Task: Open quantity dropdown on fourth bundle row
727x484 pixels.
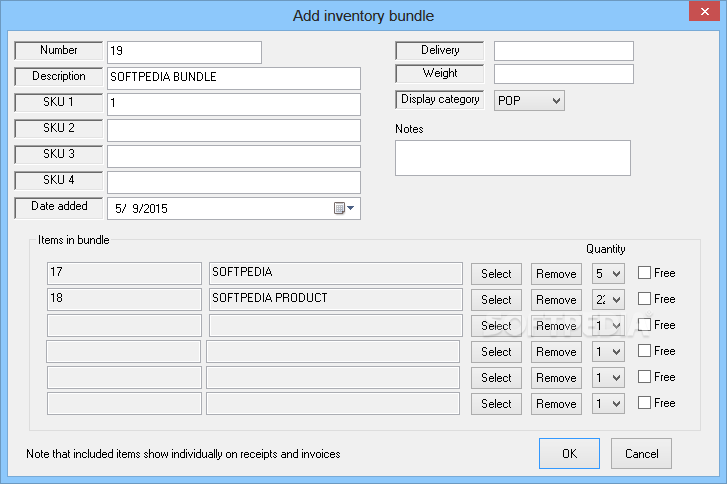Action: 608,351
